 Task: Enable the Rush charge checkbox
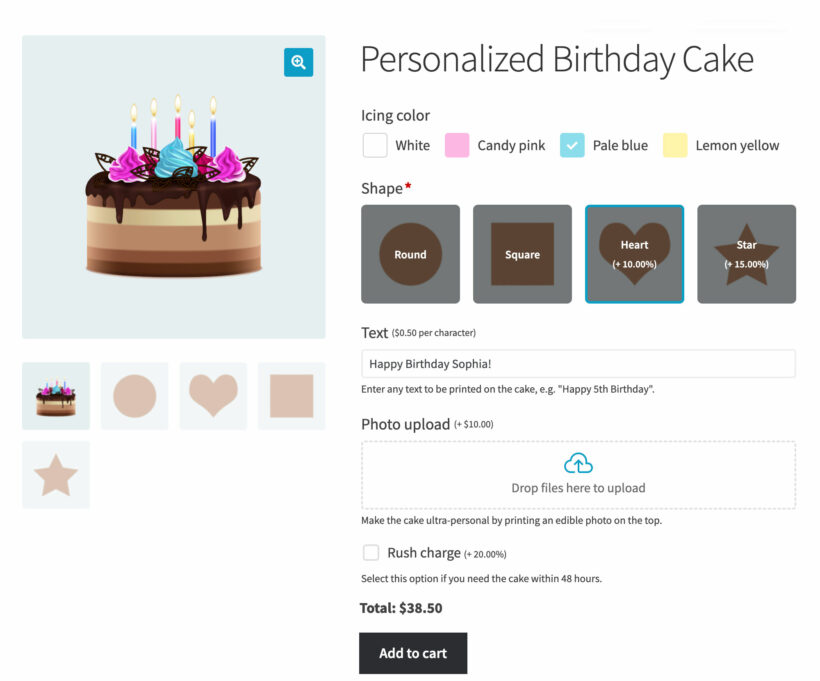[x=370, y=553]
